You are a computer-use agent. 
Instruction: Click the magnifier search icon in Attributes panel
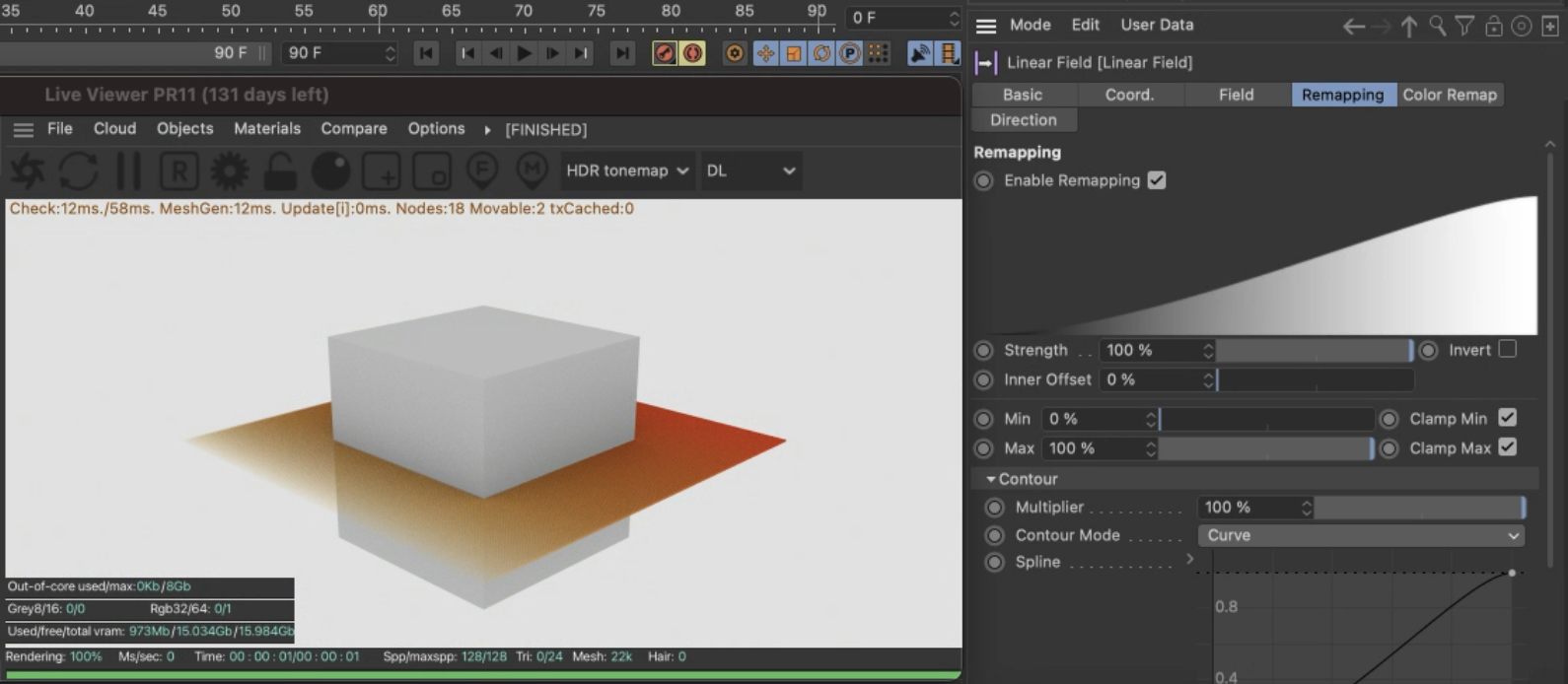[x=1438, y=27]
